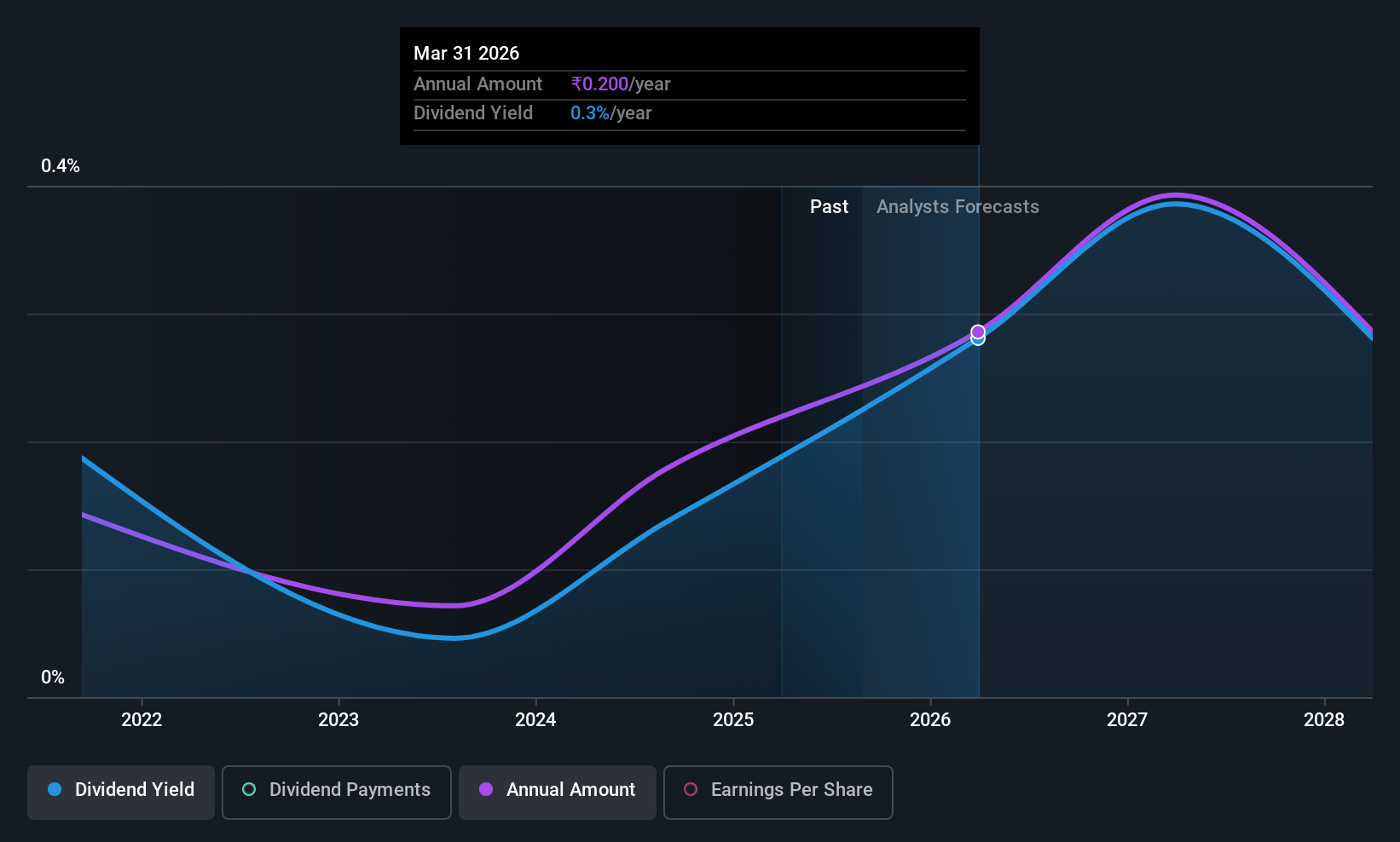1400x842 pixels.
Task: Click the Past region label
Action: tap(829, 207)
